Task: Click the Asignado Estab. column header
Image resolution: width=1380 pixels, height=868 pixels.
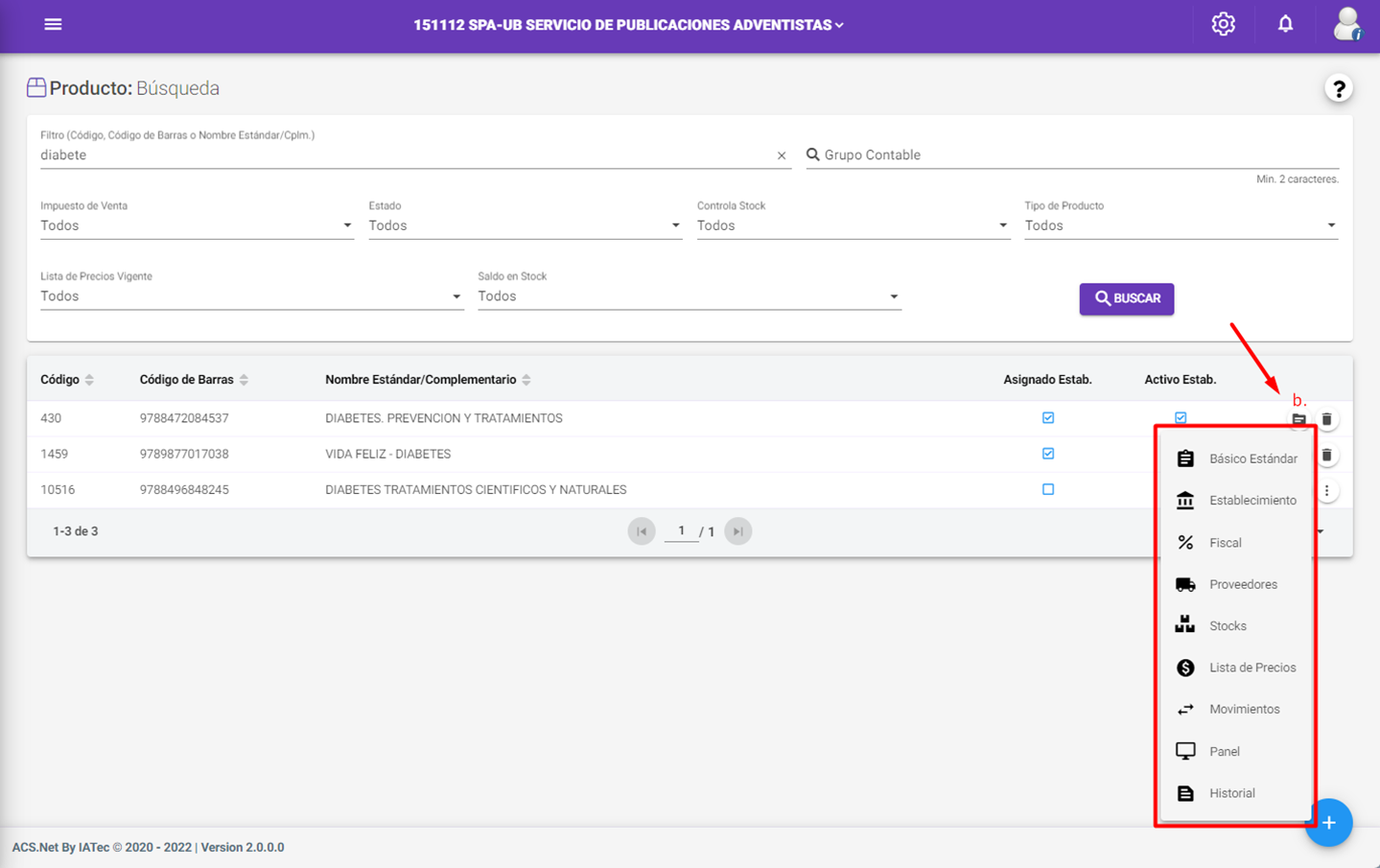Action: (x=1047, y=380)
